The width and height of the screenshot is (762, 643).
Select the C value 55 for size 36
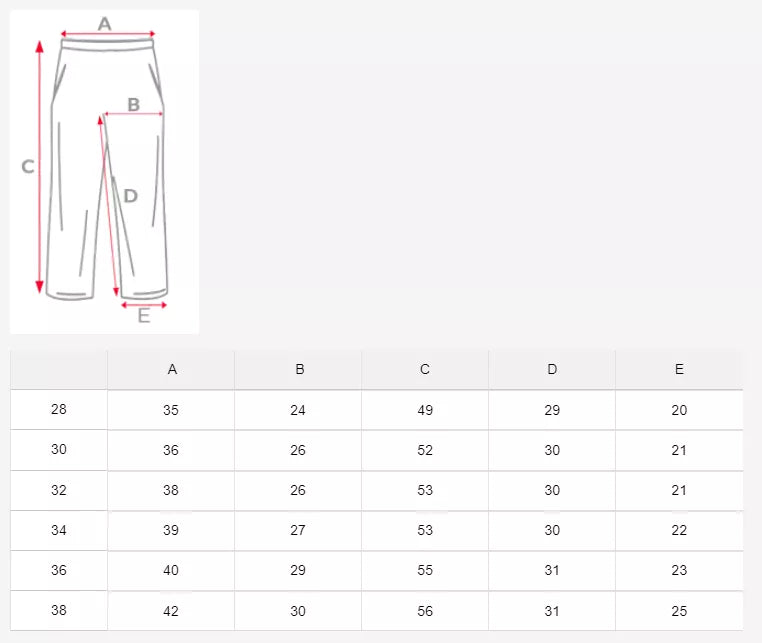coord(425,571)
